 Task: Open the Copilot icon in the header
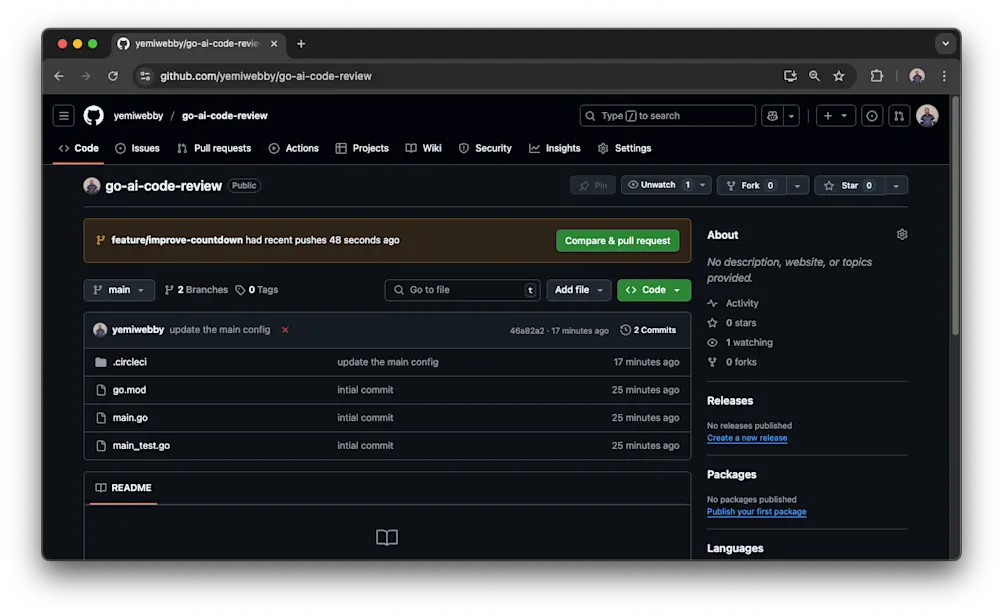[x=772, y=116]
